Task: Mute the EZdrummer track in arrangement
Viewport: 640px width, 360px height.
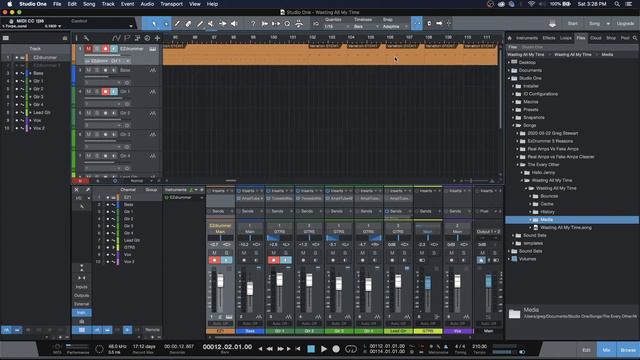Action: tap(89, 49)
